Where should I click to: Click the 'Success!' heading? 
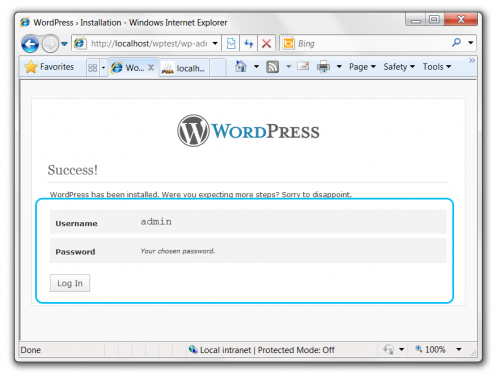(x=73, y=170)
